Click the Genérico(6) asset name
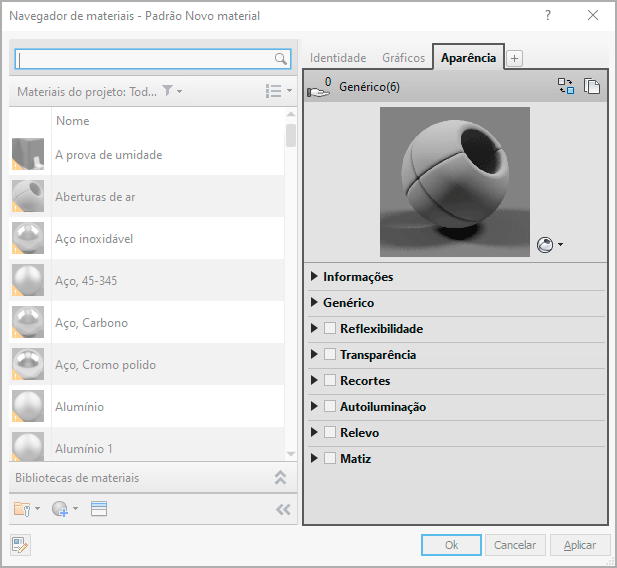Screen dimensions: 617x568 pyautogui.click(x=369, y=87)
